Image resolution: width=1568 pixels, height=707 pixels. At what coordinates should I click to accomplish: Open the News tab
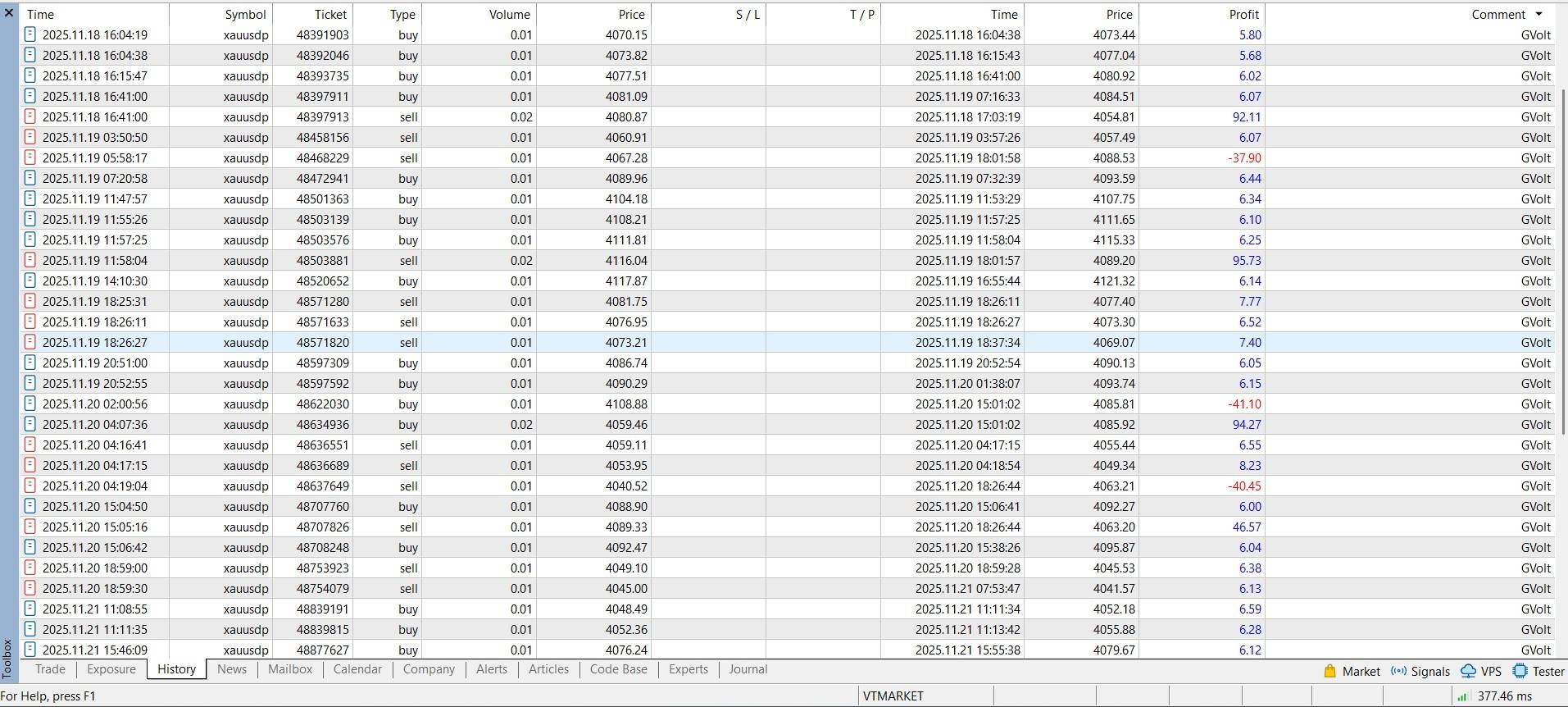pyautogui.click(x=232, y=669)
